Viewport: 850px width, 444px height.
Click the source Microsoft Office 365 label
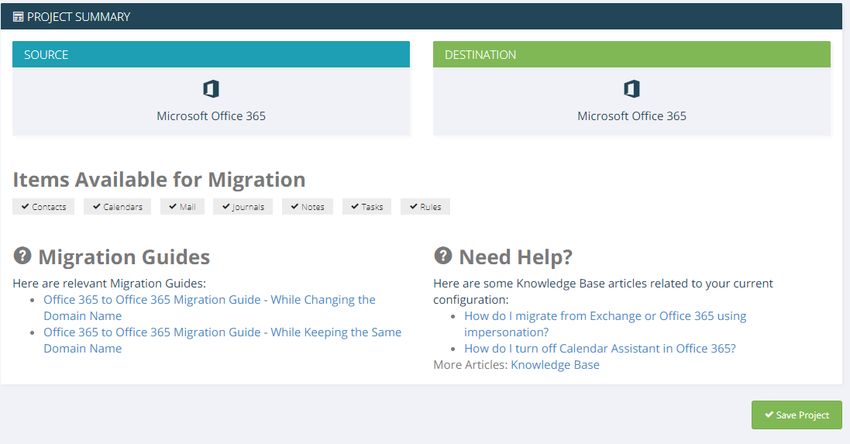211,116
